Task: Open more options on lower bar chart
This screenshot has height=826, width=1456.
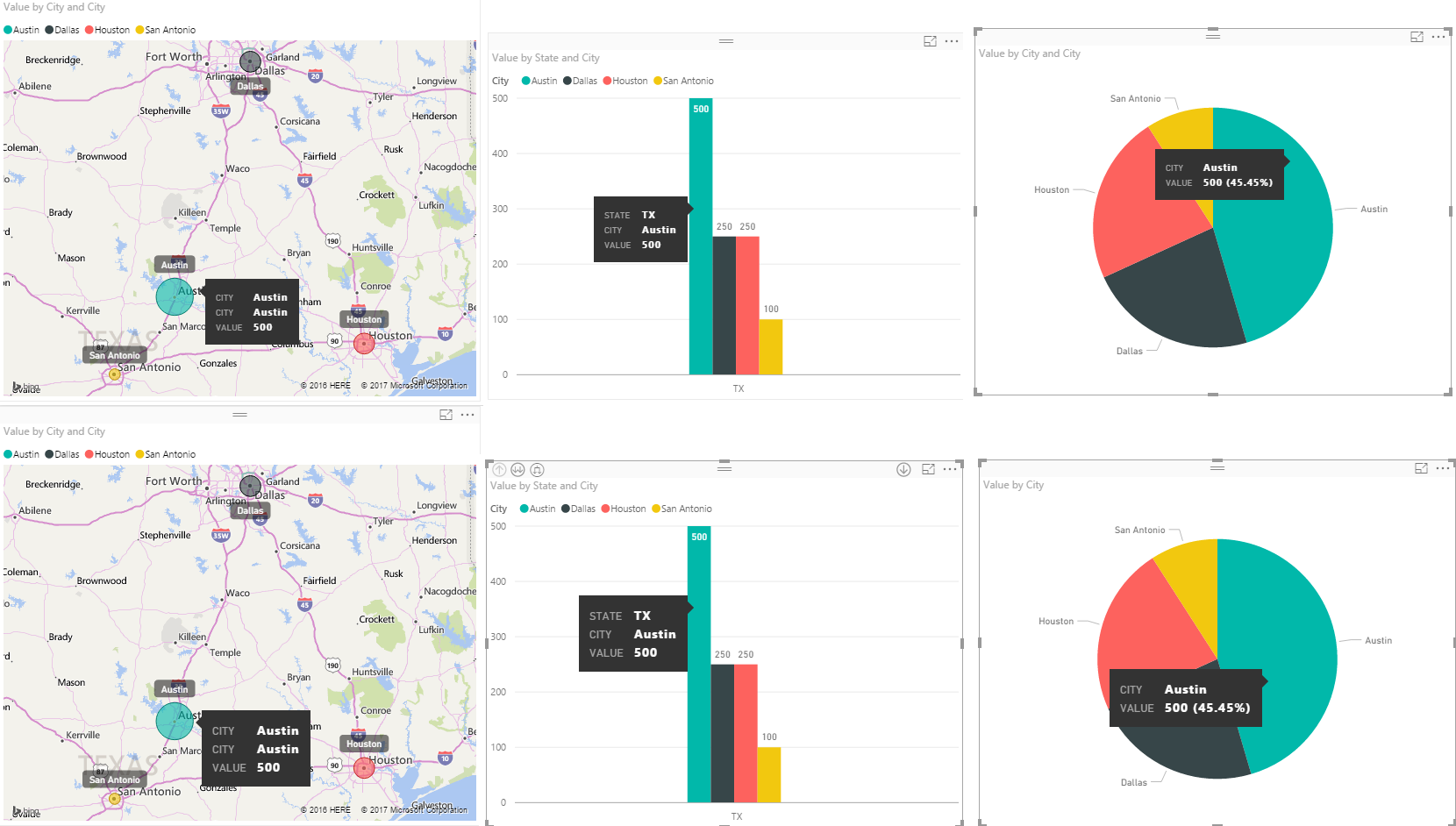Action: pyautogui.click(x=950, y=469)
